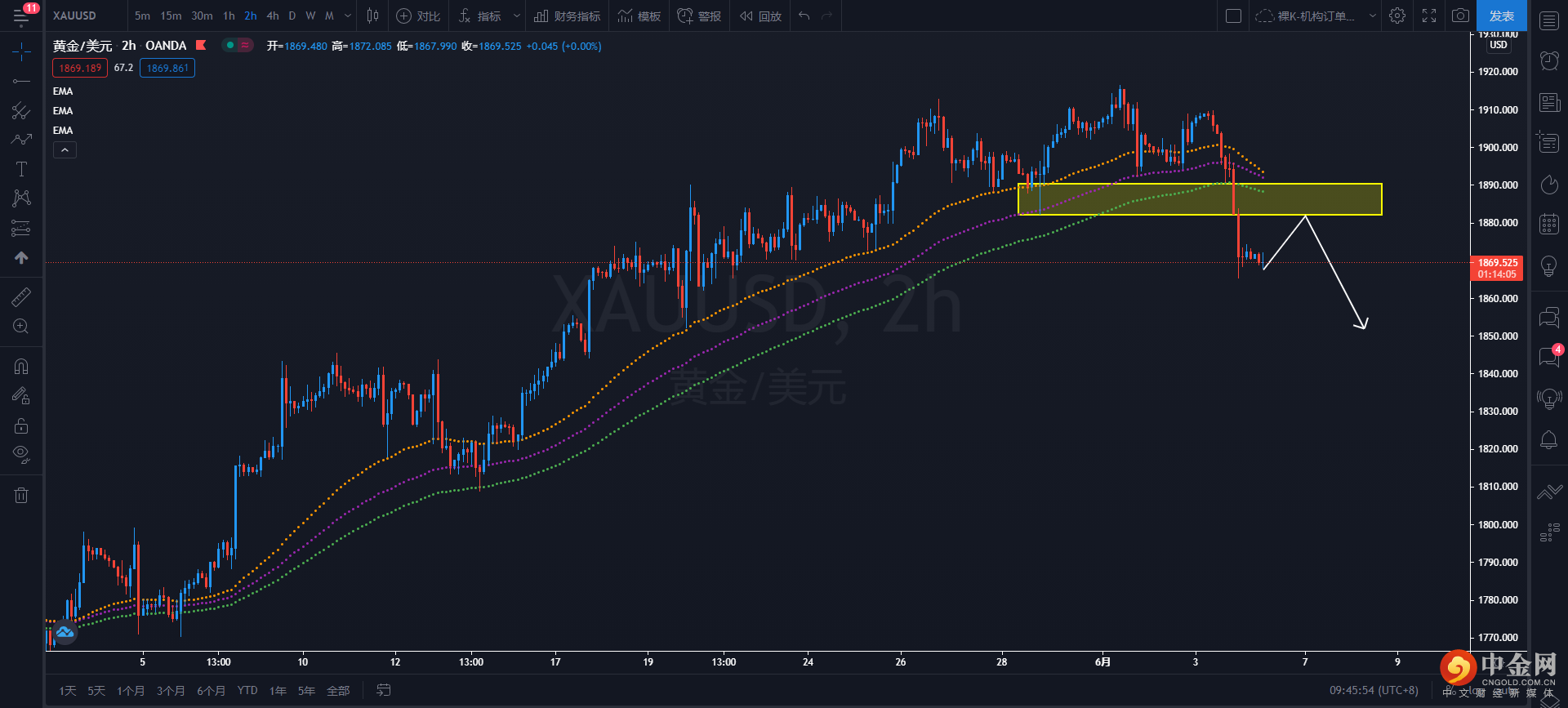Click the blue 发表 publish button
1568x708 pixels.
[1502, 16]
